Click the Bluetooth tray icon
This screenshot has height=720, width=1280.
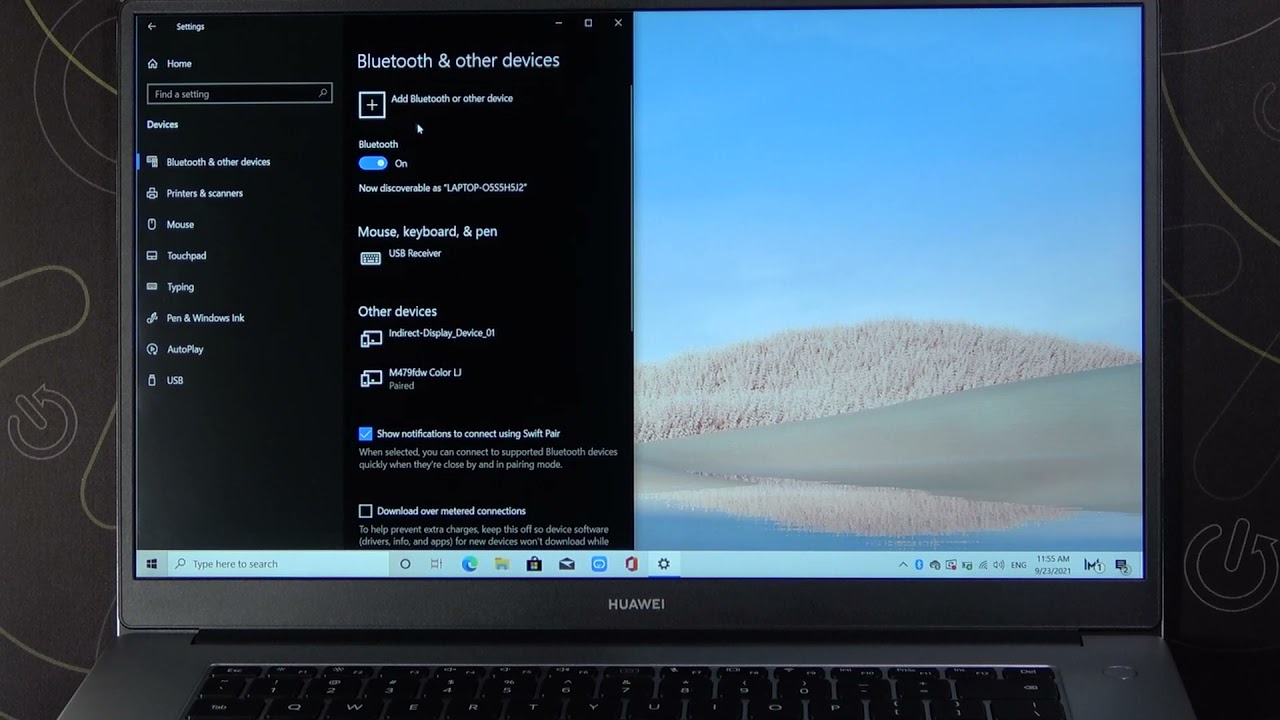coord(919,565)
